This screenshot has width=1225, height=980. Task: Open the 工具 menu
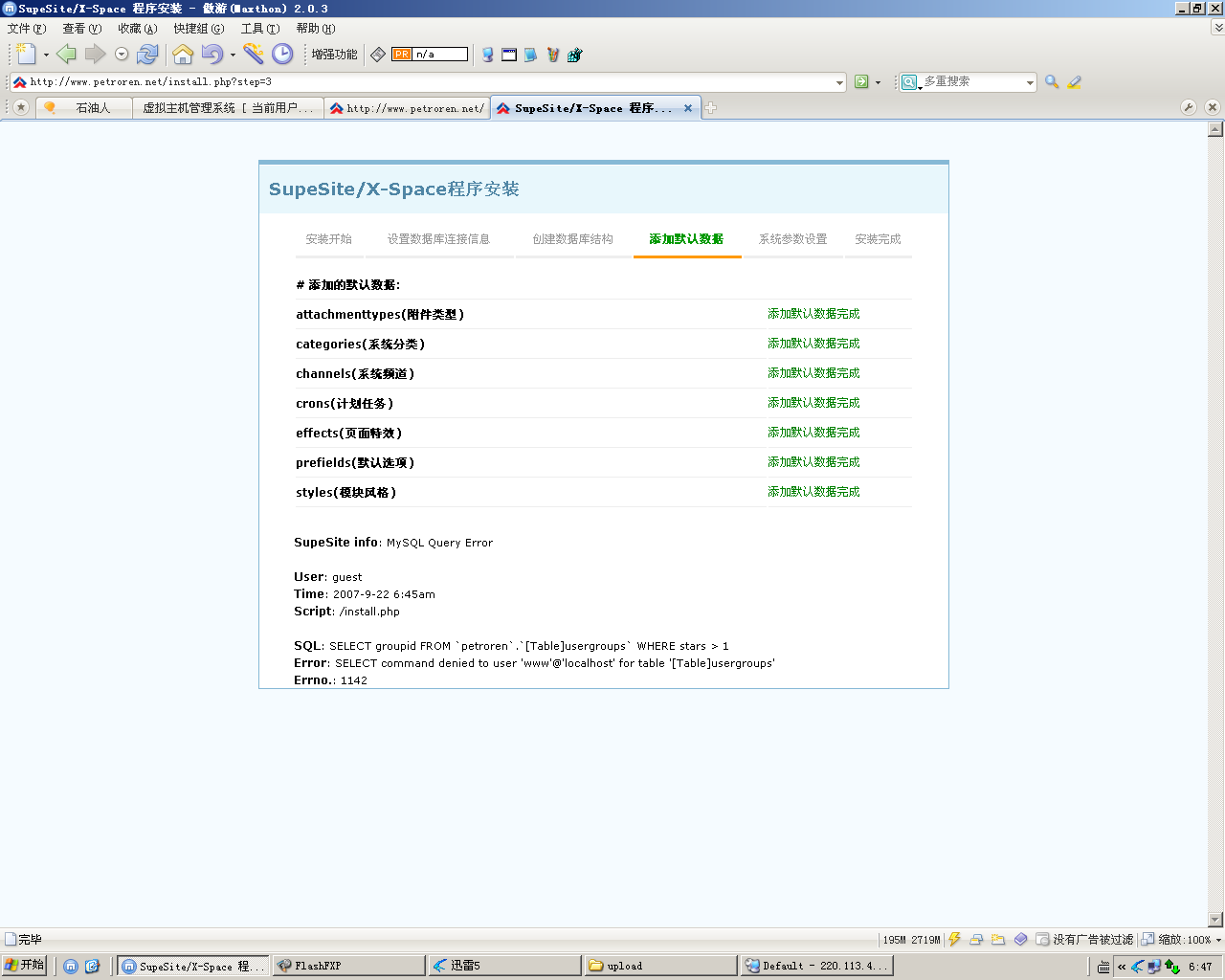click(x=259, y=29)
